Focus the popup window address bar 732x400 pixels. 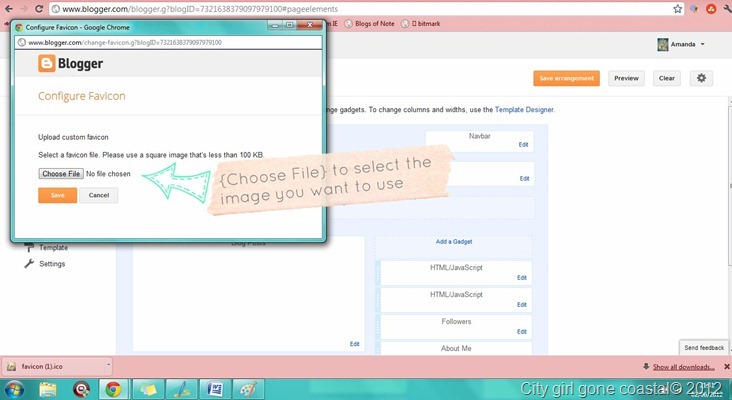pyautogui.click(x=168, y=42)
